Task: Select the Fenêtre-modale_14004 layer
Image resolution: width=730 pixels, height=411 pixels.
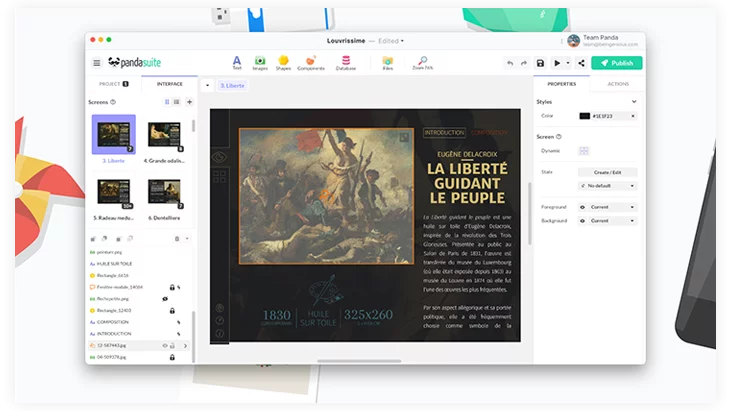Action: click(139, 287)
